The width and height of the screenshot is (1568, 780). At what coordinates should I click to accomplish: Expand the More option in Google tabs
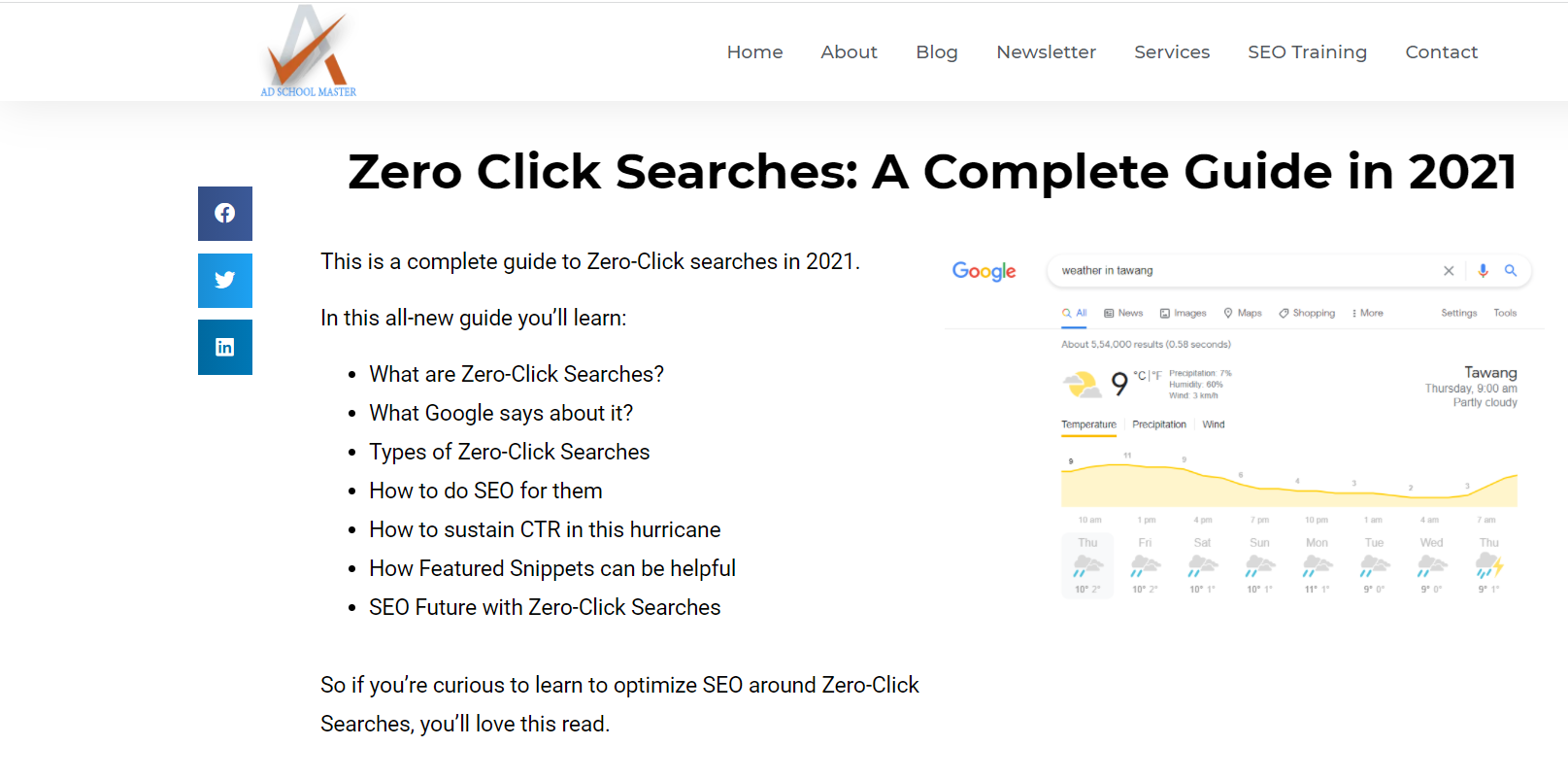pos(1367,313)
